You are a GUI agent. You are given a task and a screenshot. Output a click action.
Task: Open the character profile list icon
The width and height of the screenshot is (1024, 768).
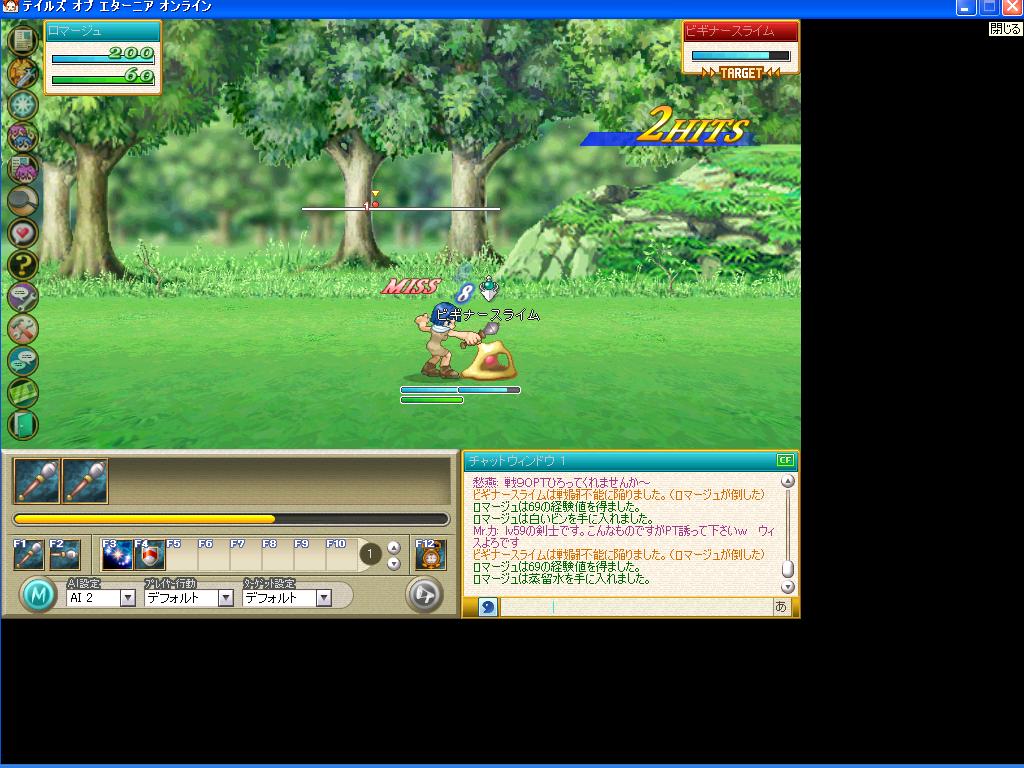click(x=23, y=168)
